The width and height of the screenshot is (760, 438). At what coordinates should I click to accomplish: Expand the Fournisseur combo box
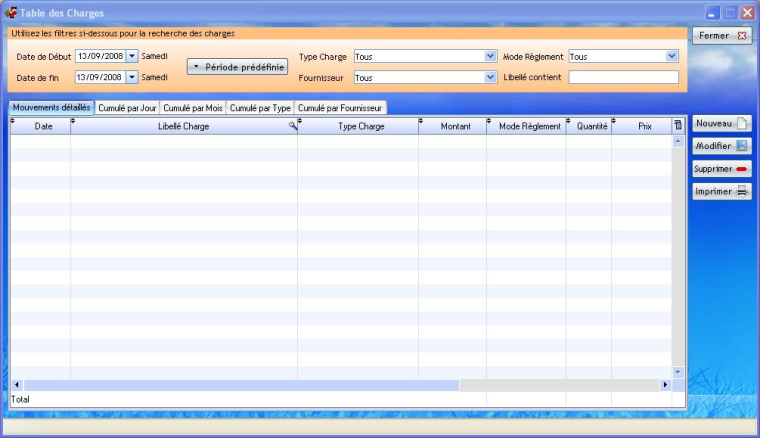(x=490, y=77)
